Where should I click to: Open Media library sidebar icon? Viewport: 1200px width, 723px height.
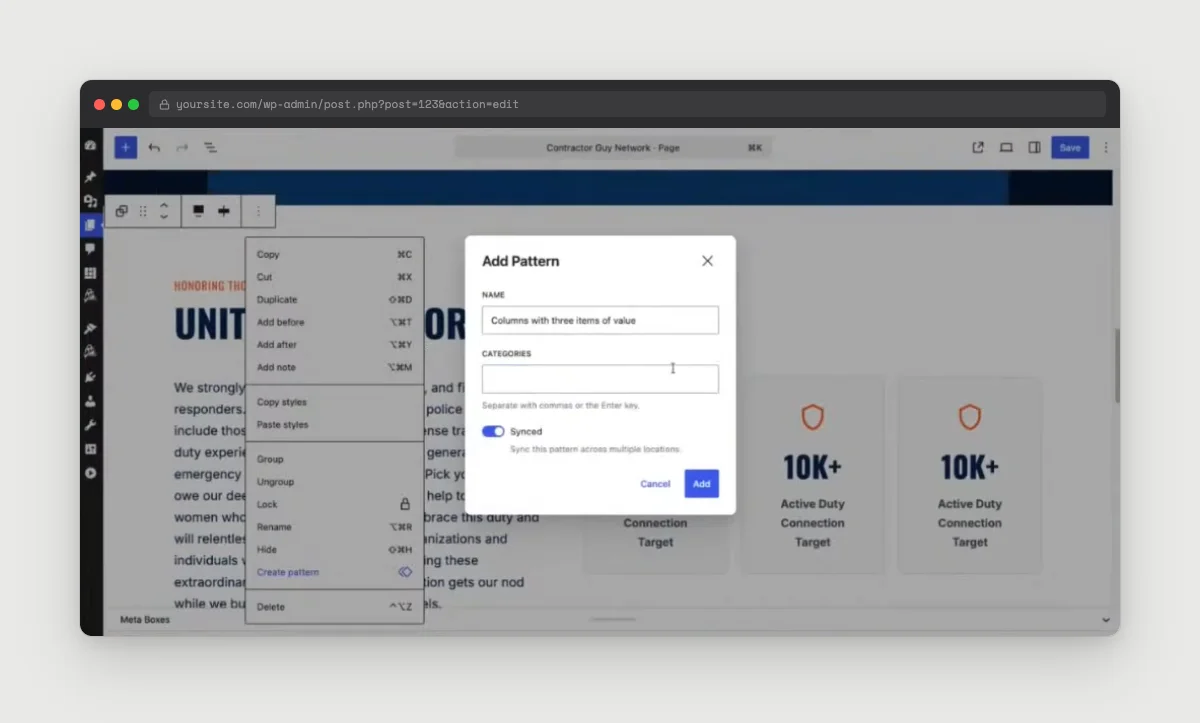[90, 201]
